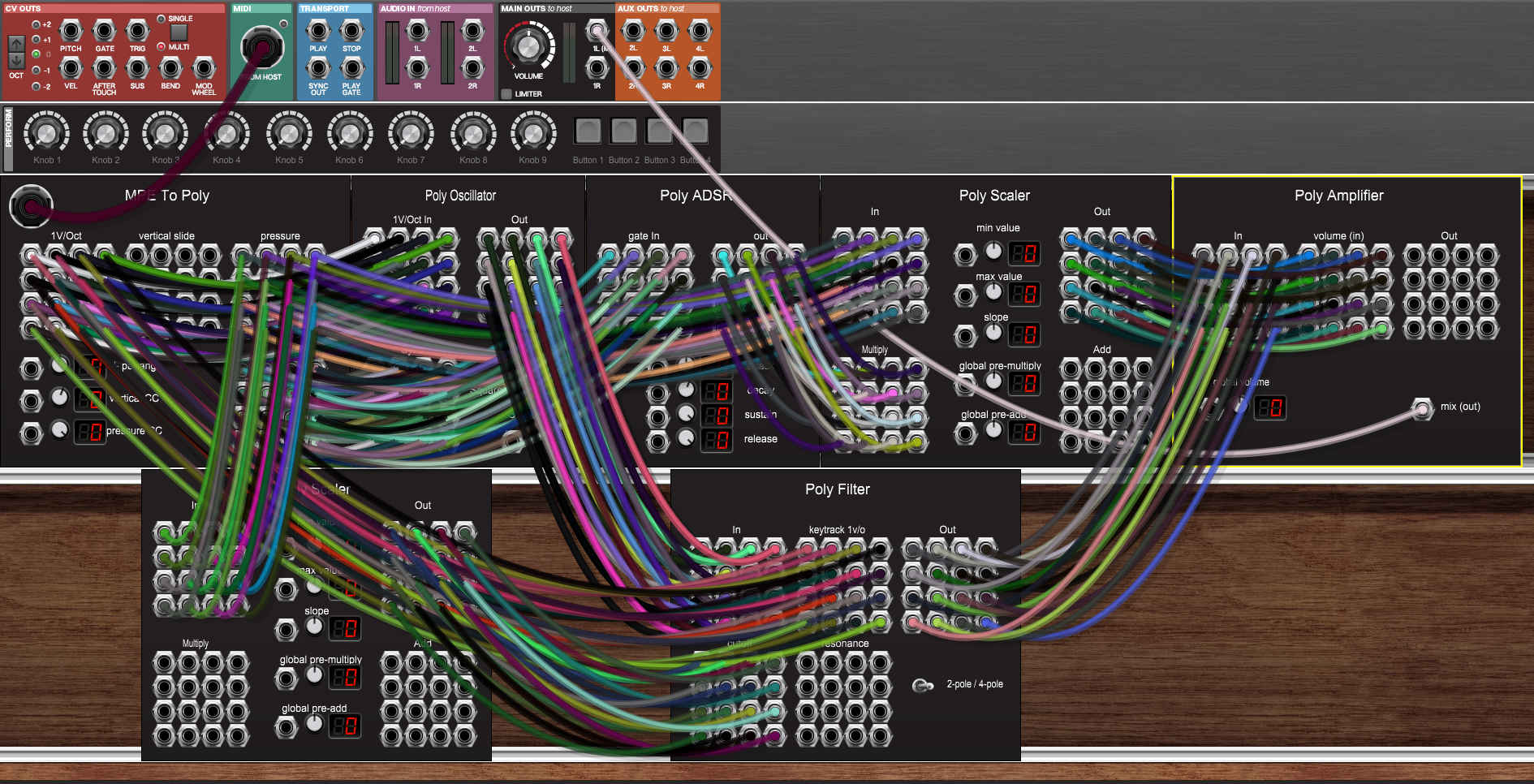
Task: Click the Aux Outs 4L jack
Action: coord(700,32)
